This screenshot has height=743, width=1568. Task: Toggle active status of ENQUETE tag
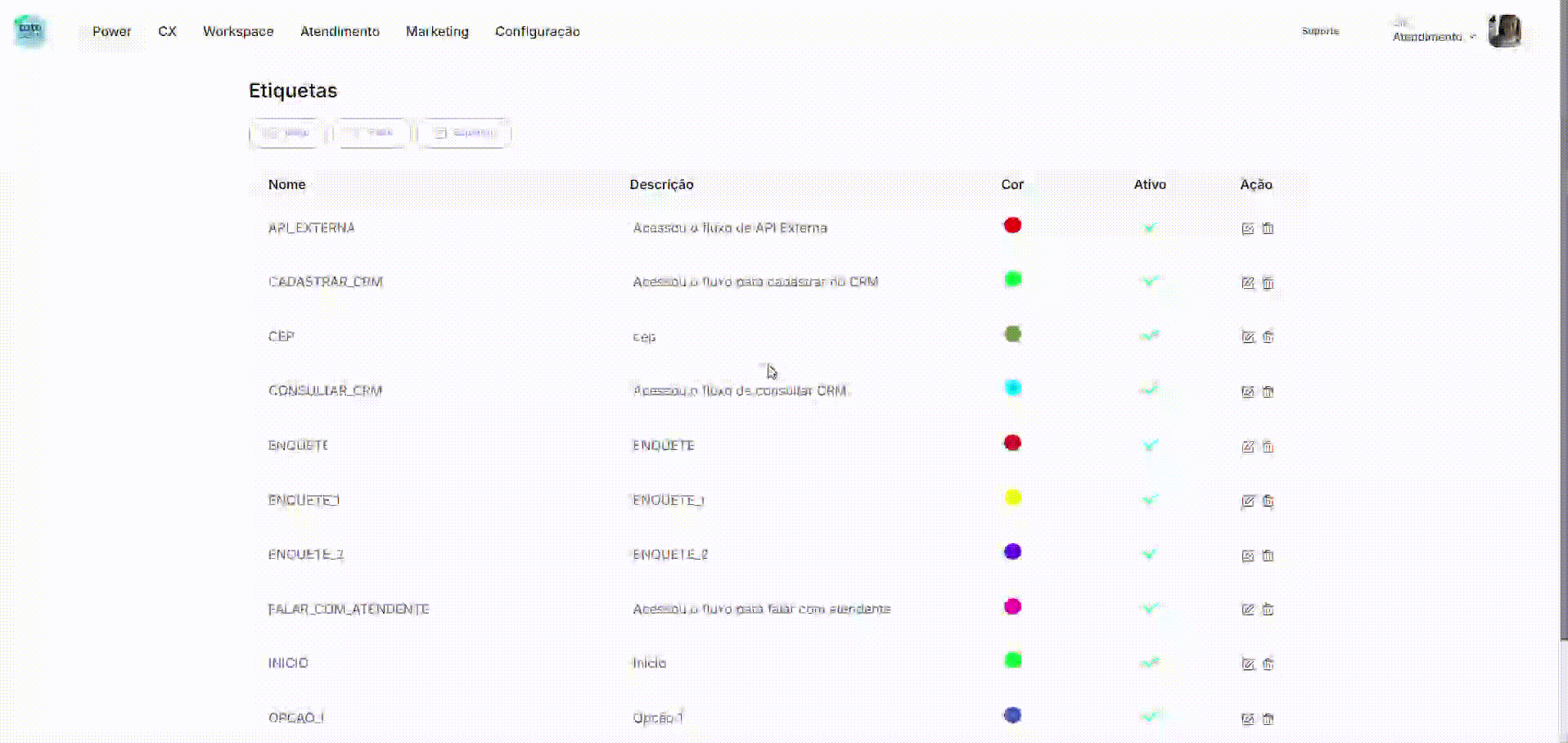[x=1149, y=445]
